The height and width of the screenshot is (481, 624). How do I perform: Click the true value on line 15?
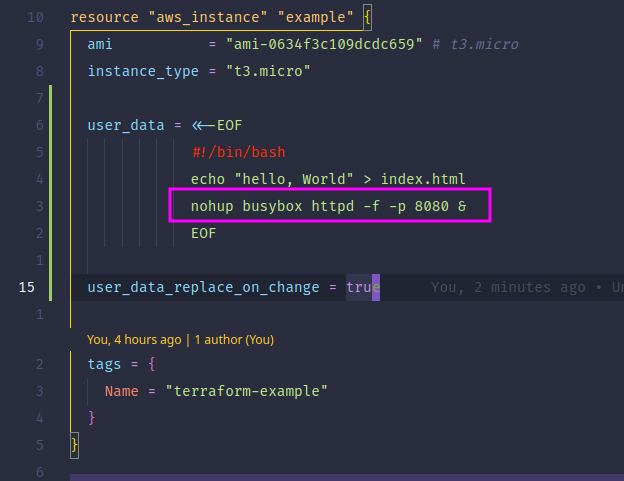click(363, 287)
